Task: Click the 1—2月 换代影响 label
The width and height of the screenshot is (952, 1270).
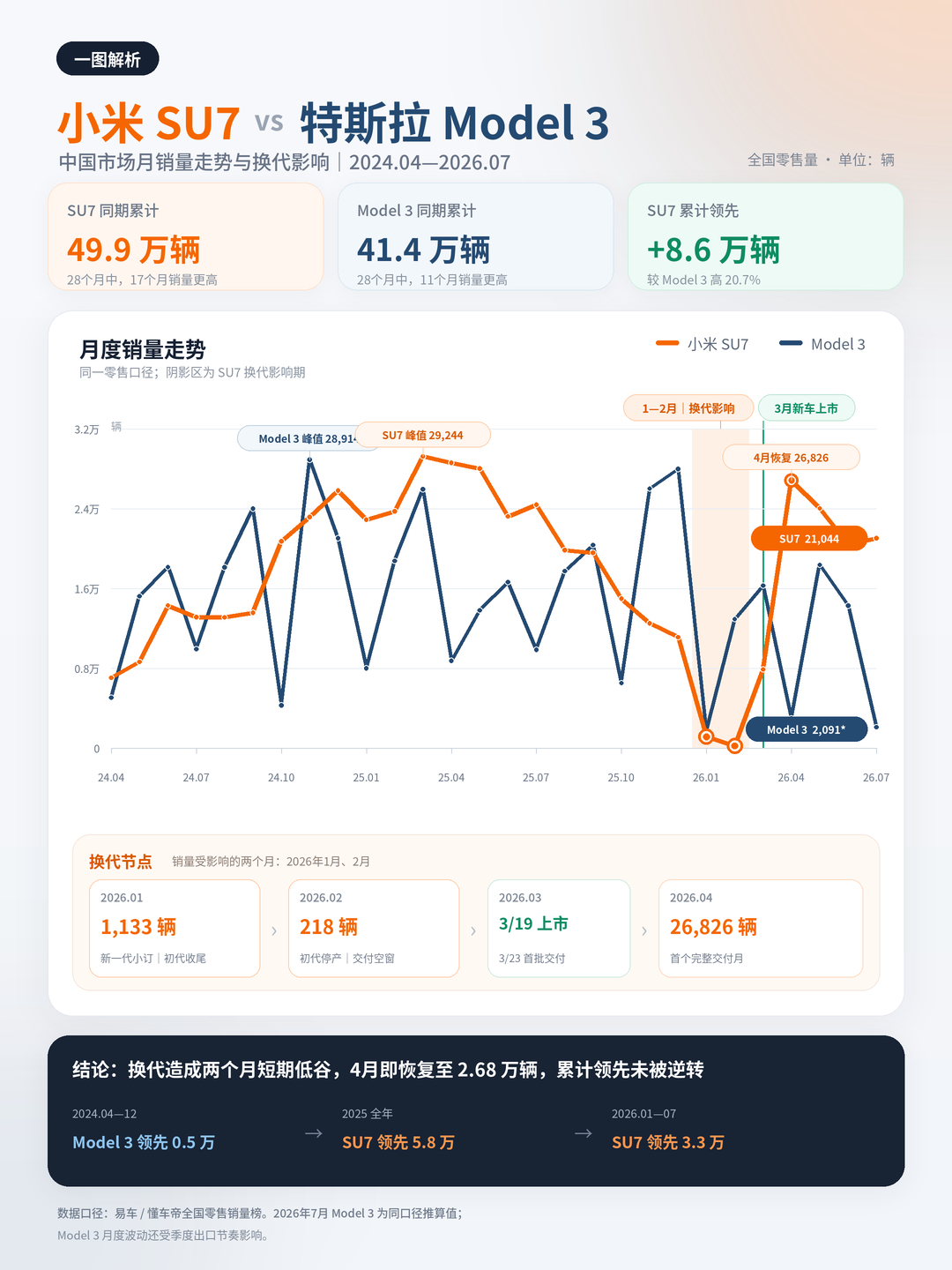Action: [688, 408]
